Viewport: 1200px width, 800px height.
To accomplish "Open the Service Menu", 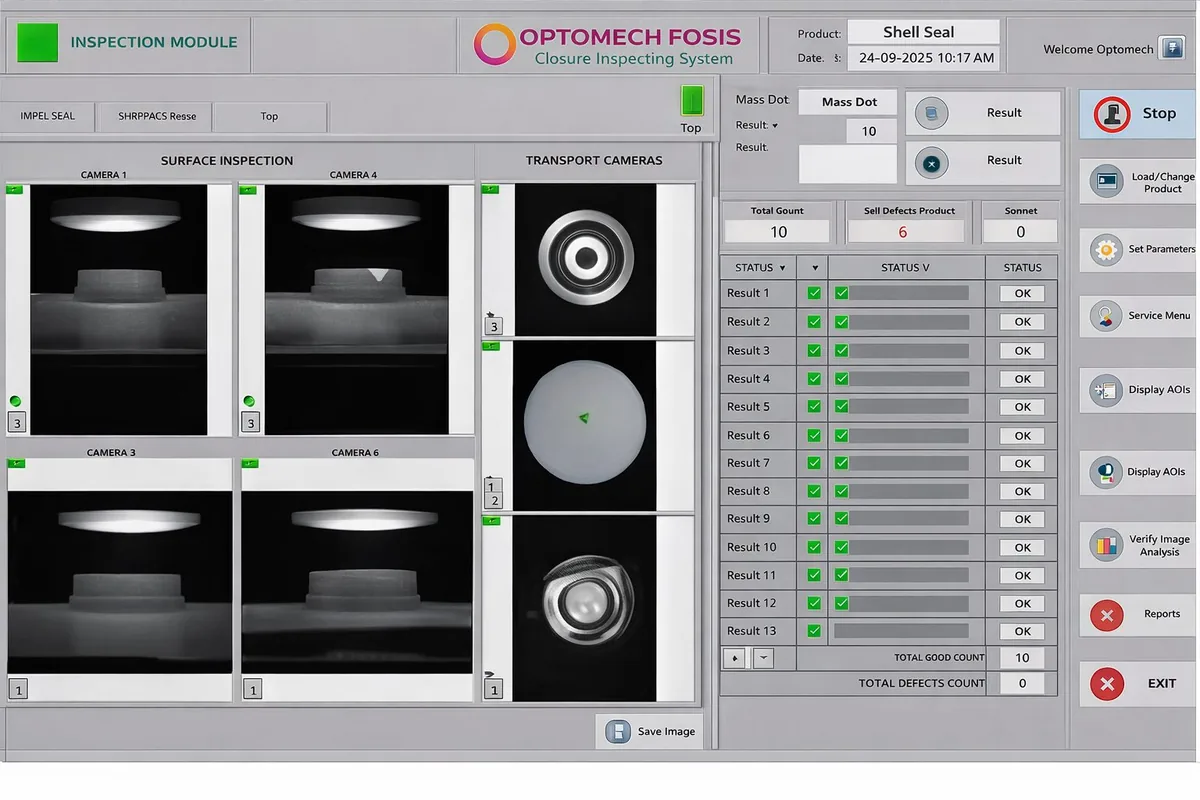I will tap(1106, 317).
